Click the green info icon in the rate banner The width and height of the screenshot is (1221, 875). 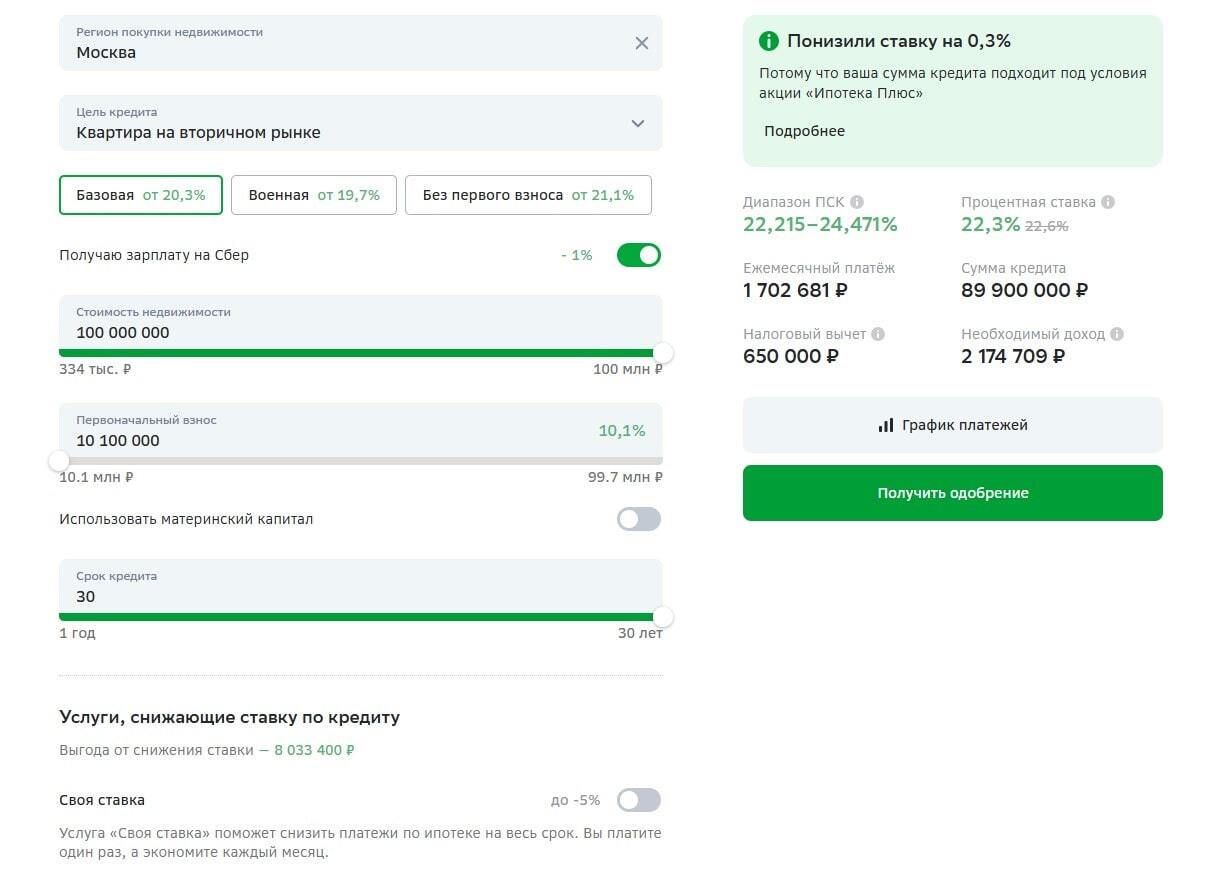click(x=769, y=41)
